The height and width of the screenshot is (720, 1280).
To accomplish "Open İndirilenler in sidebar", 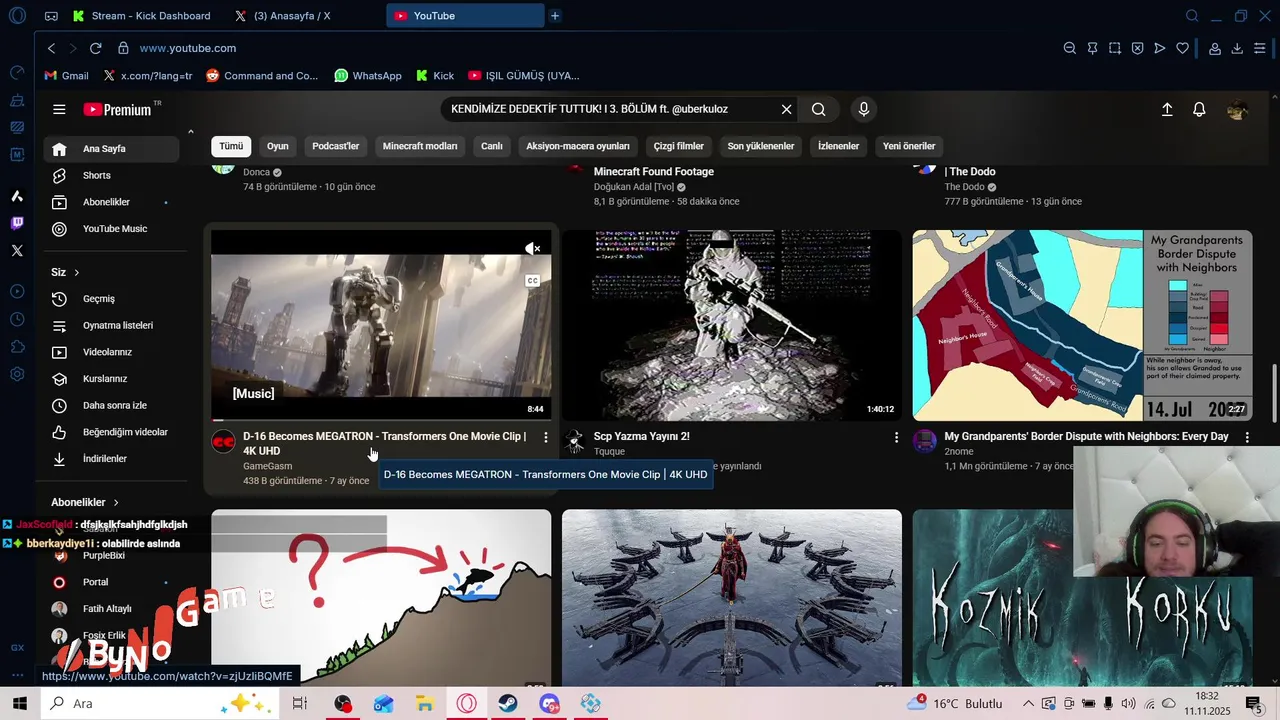I will coord(111,459).
